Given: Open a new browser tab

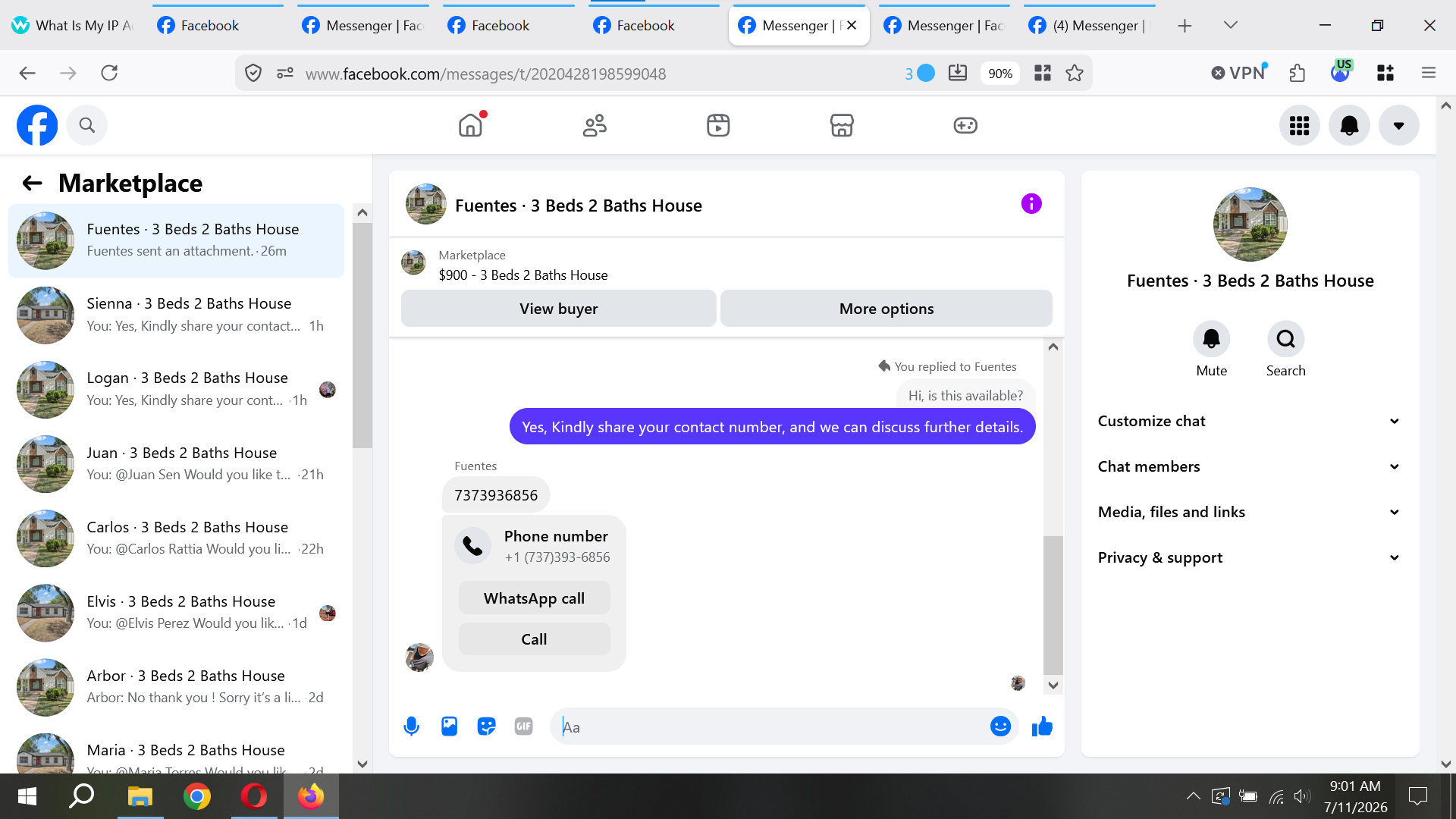Looking at the screenshot, I should coord(1185,26).
